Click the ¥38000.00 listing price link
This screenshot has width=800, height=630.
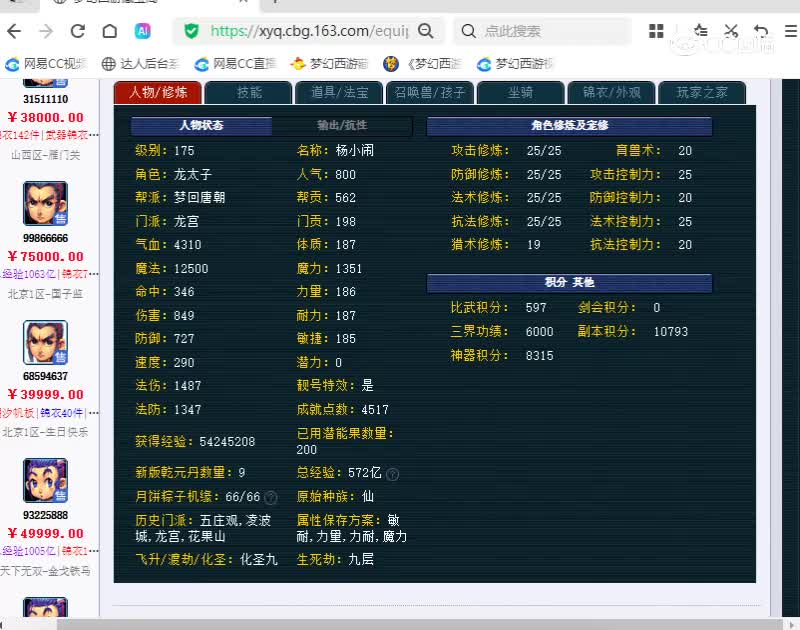(x=43, y=117)
